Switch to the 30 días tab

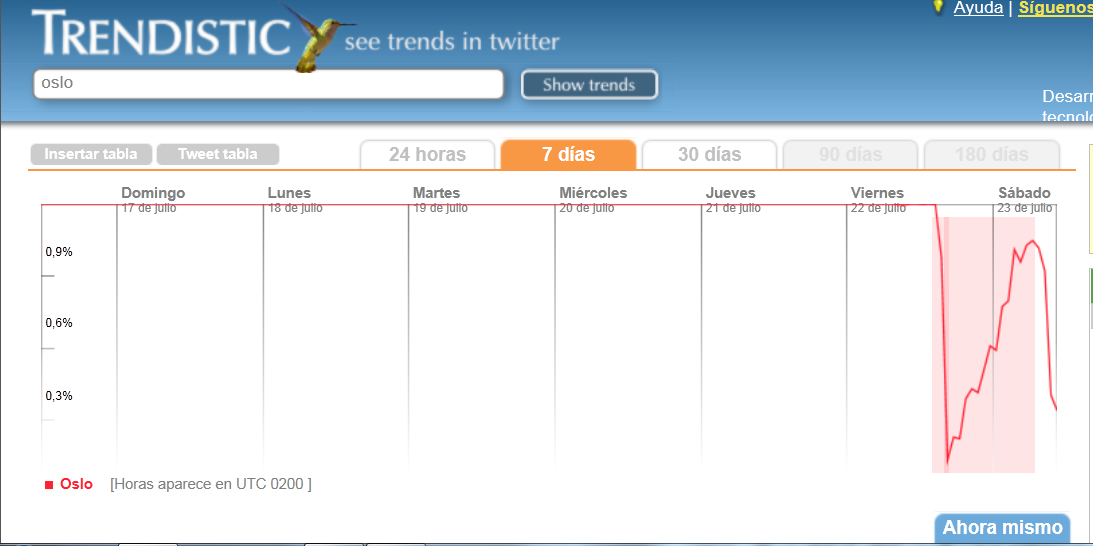coord(710,154)
